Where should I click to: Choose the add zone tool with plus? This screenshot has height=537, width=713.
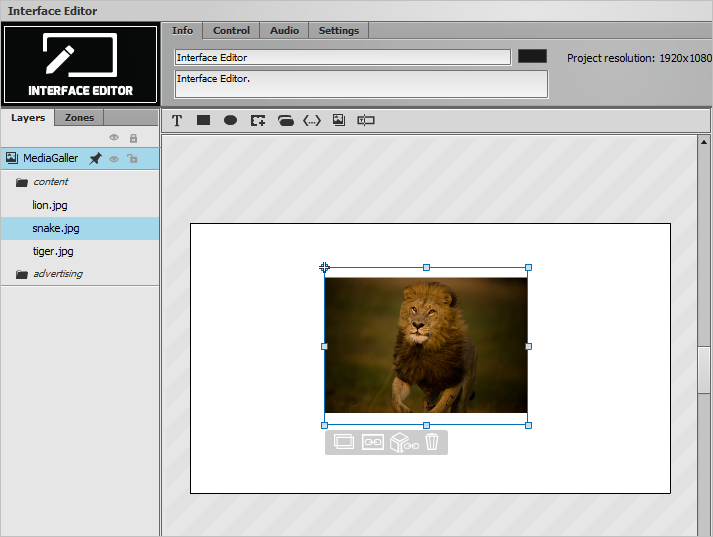[x=258, y=120]
